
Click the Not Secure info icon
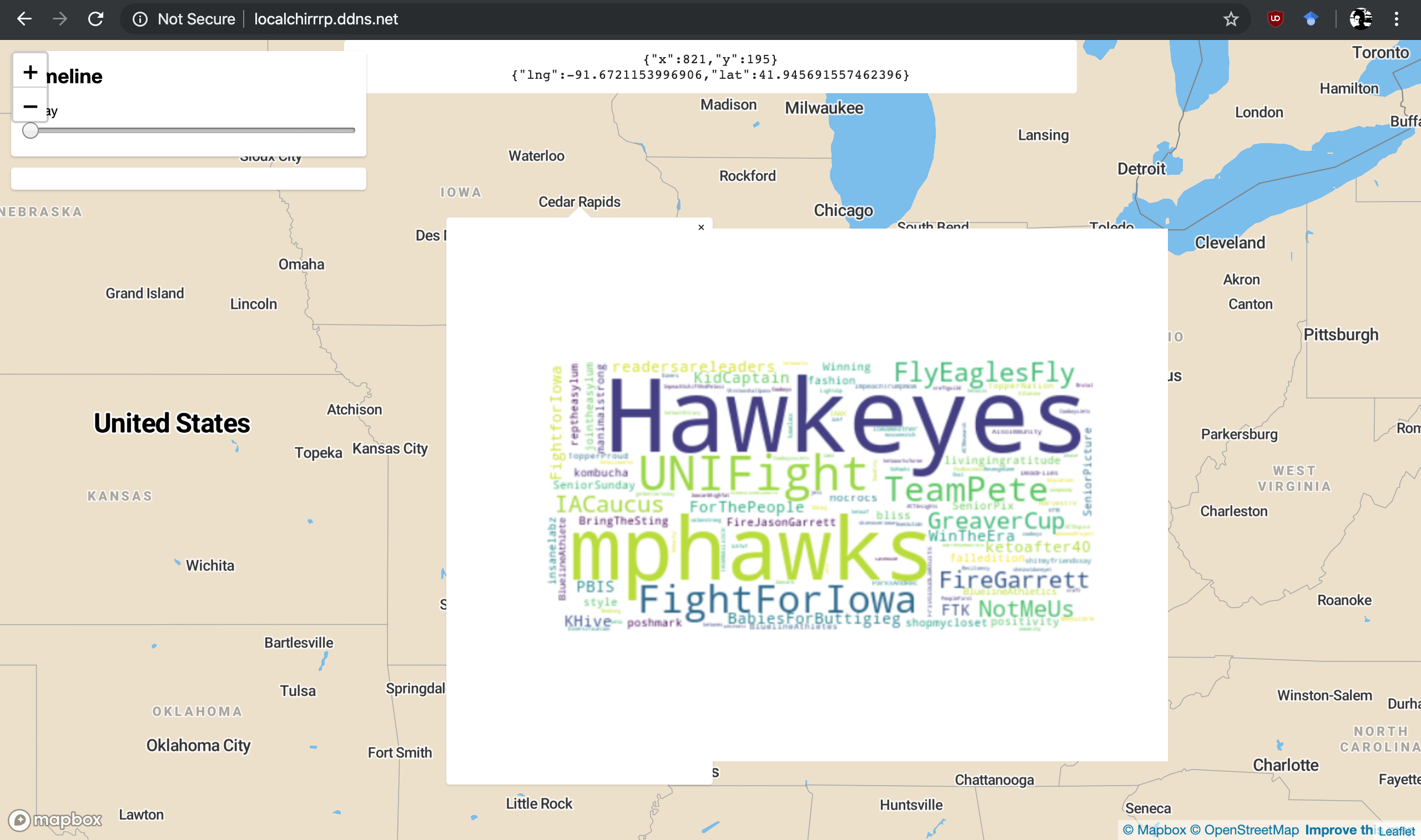(x=140, y=19)
